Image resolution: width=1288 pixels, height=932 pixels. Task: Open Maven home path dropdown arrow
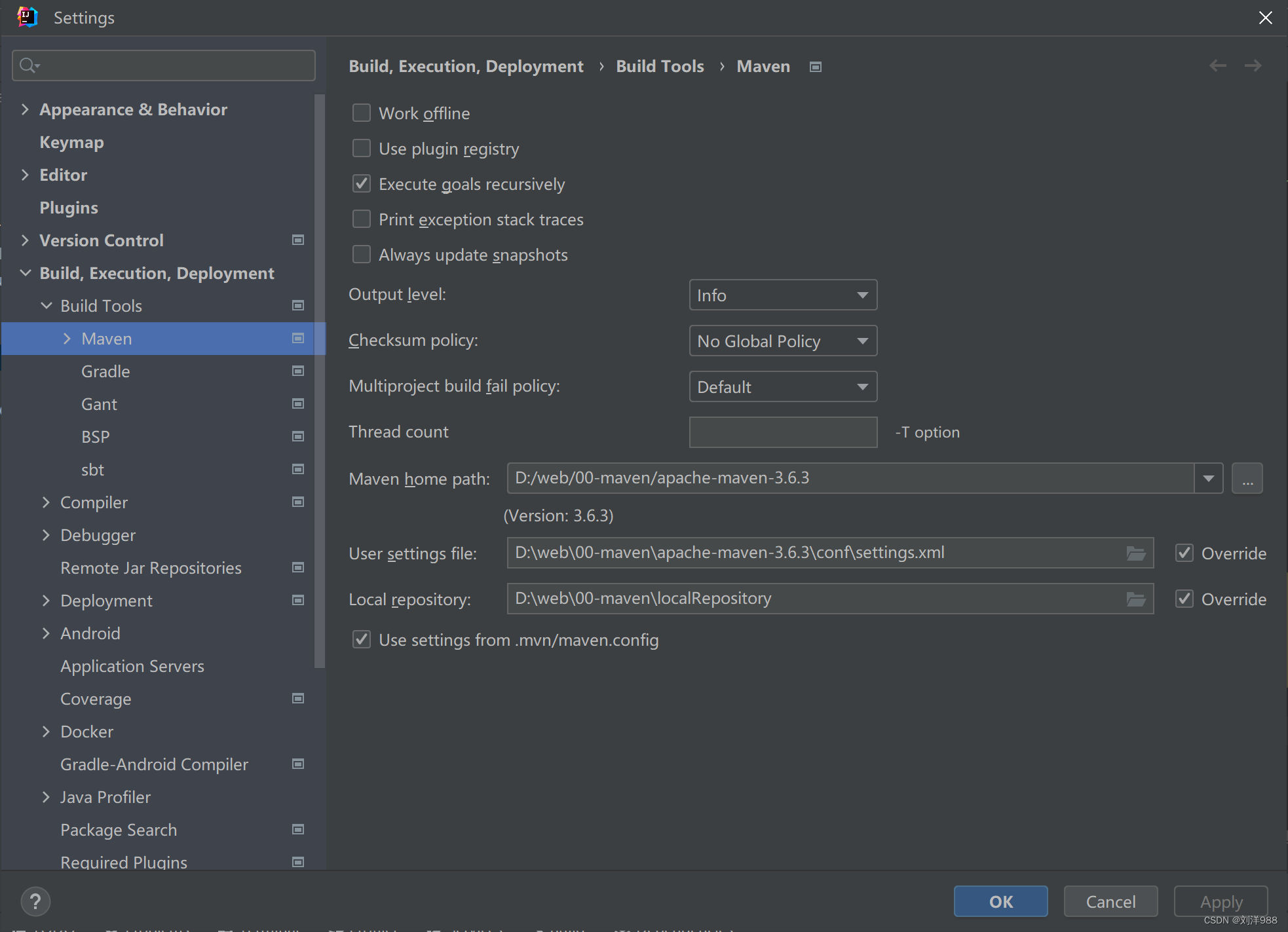1209,479
